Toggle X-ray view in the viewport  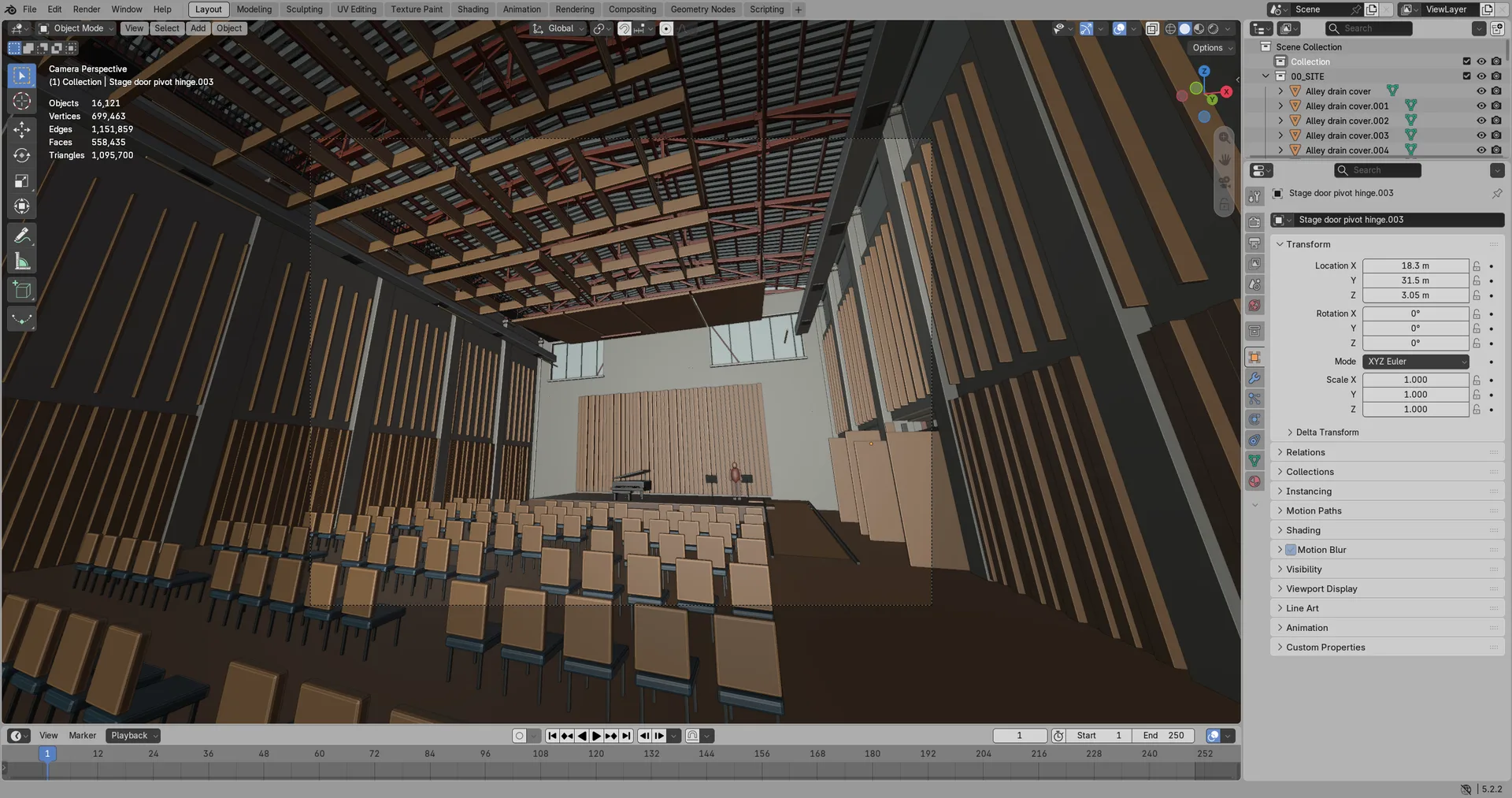click(1152, 28)
